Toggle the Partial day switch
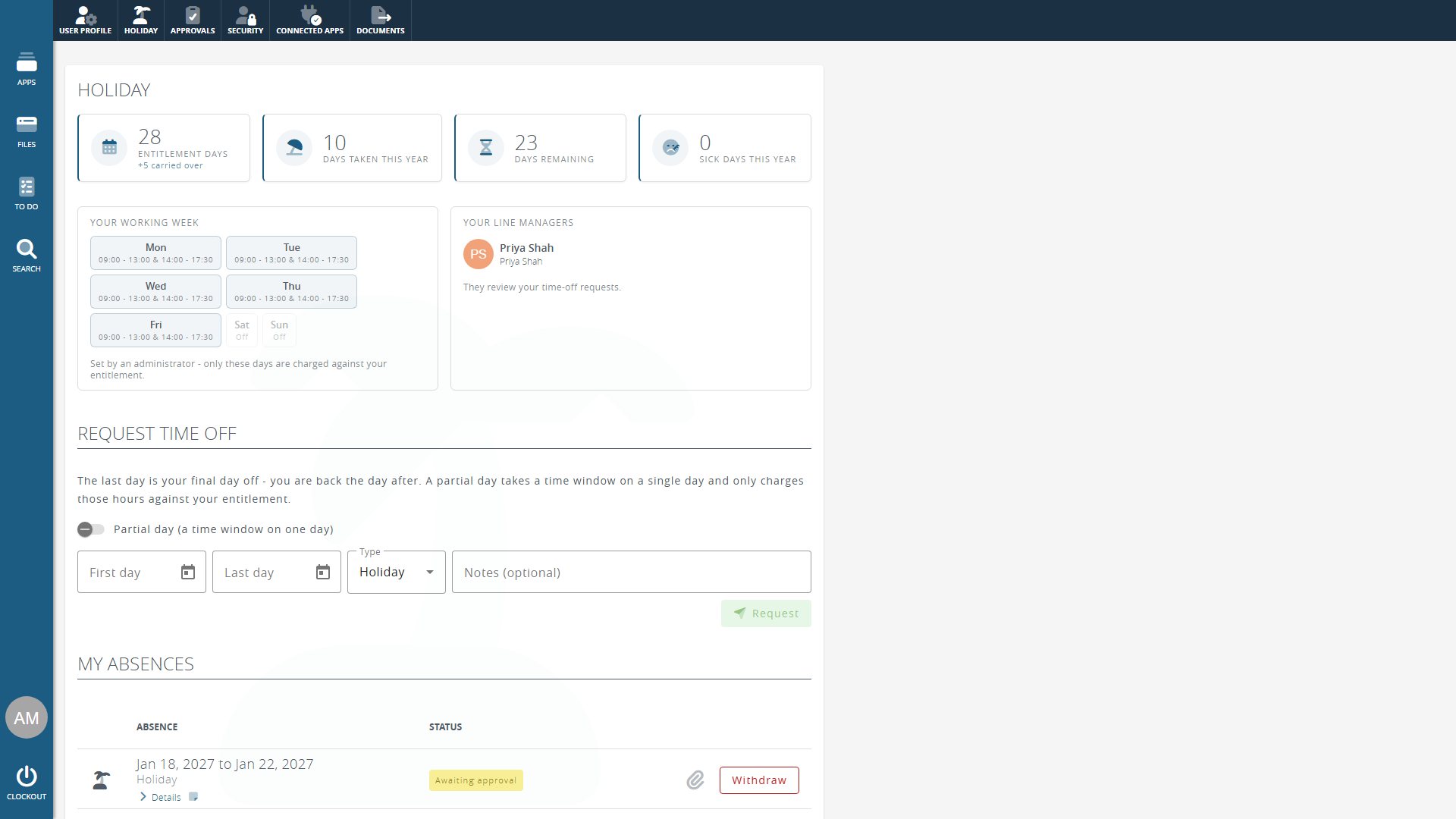The height and width of the screenshot is (819, 1456). (91, 529)
